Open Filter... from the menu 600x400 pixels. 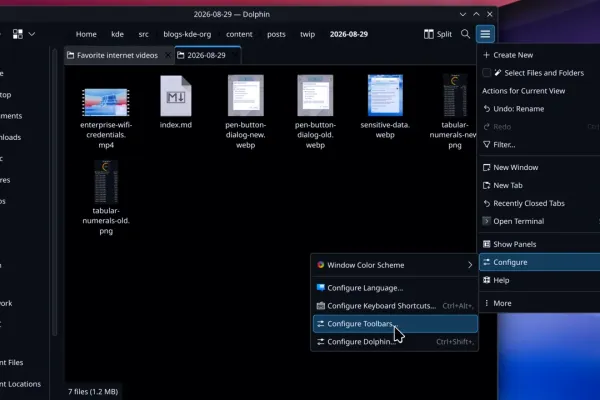click(540, 145)
